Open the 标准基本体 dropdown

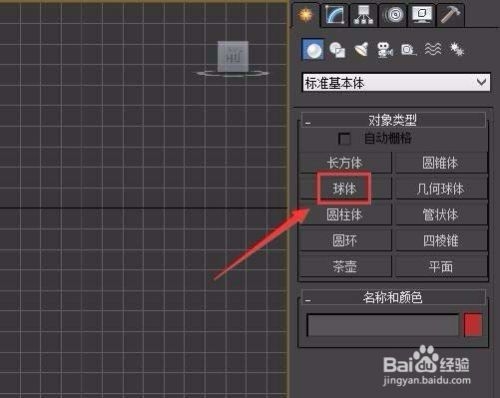click(396, 82)
